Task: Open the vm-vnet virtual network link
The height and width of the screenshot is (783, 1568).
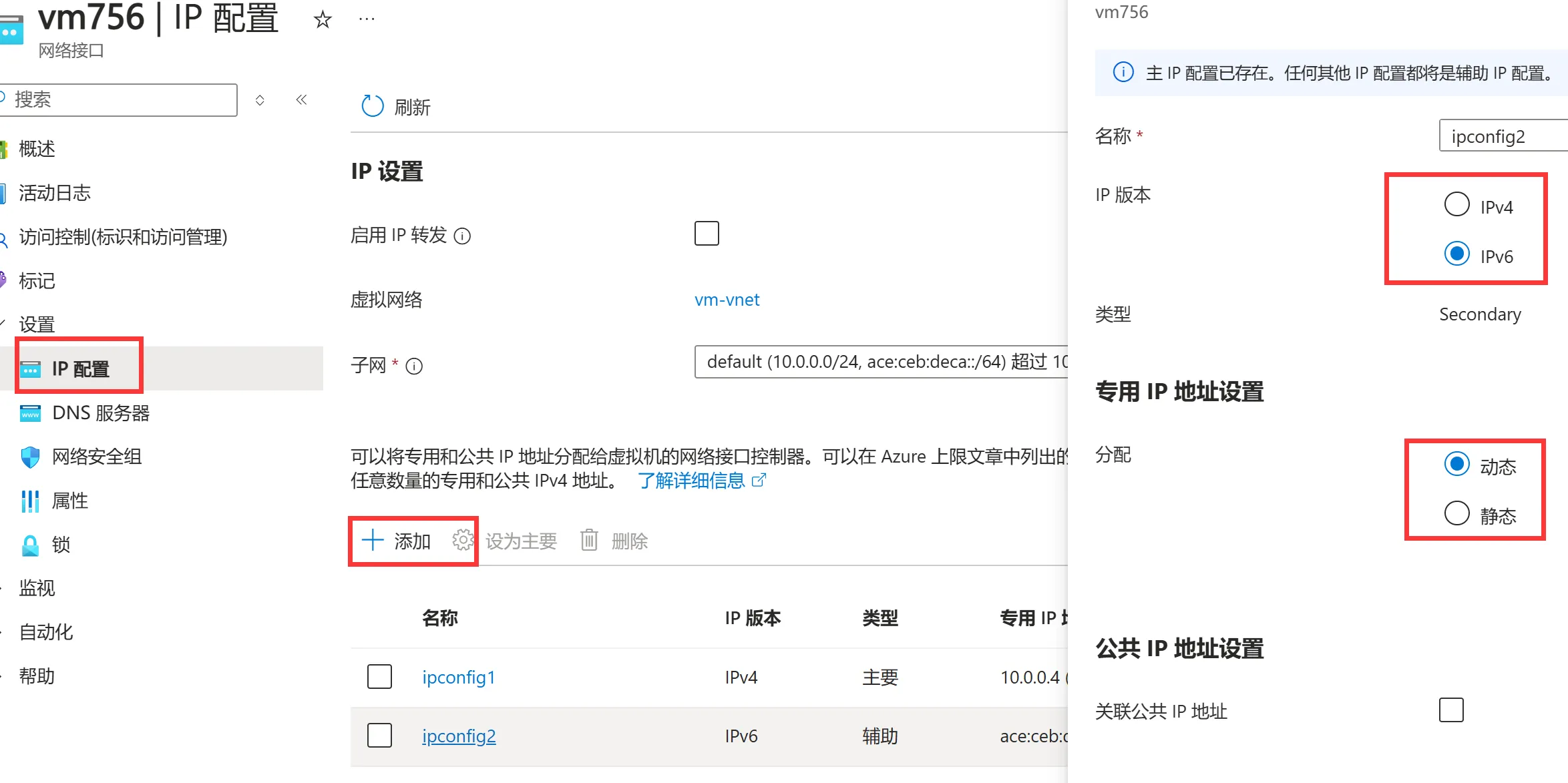Action: point(727,300)
